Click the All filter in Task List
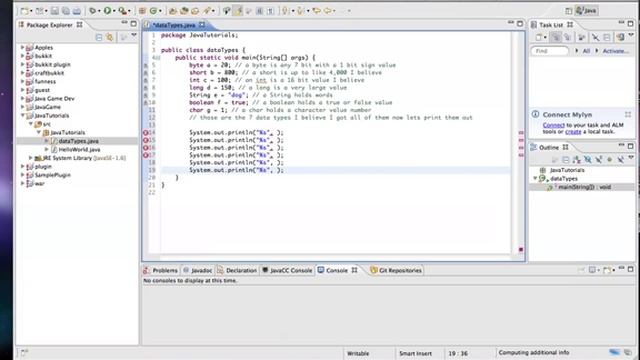 pos(586,51)
